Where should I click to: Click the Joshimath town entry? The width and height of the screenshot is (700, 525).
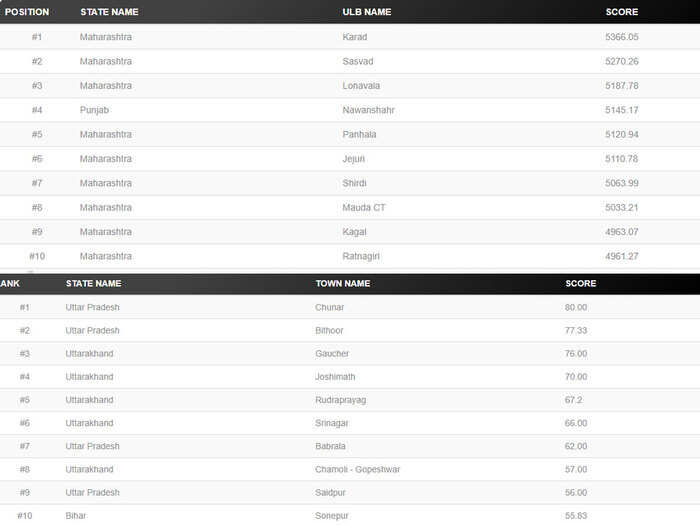click(x=335, y=377)
